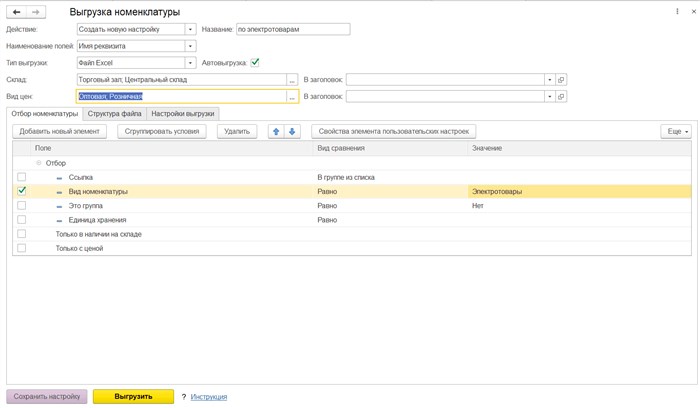The height and width of the screenshot is (408, 700).
Task: Open the Еще dropdown menu
Action: tap(676, 131)
